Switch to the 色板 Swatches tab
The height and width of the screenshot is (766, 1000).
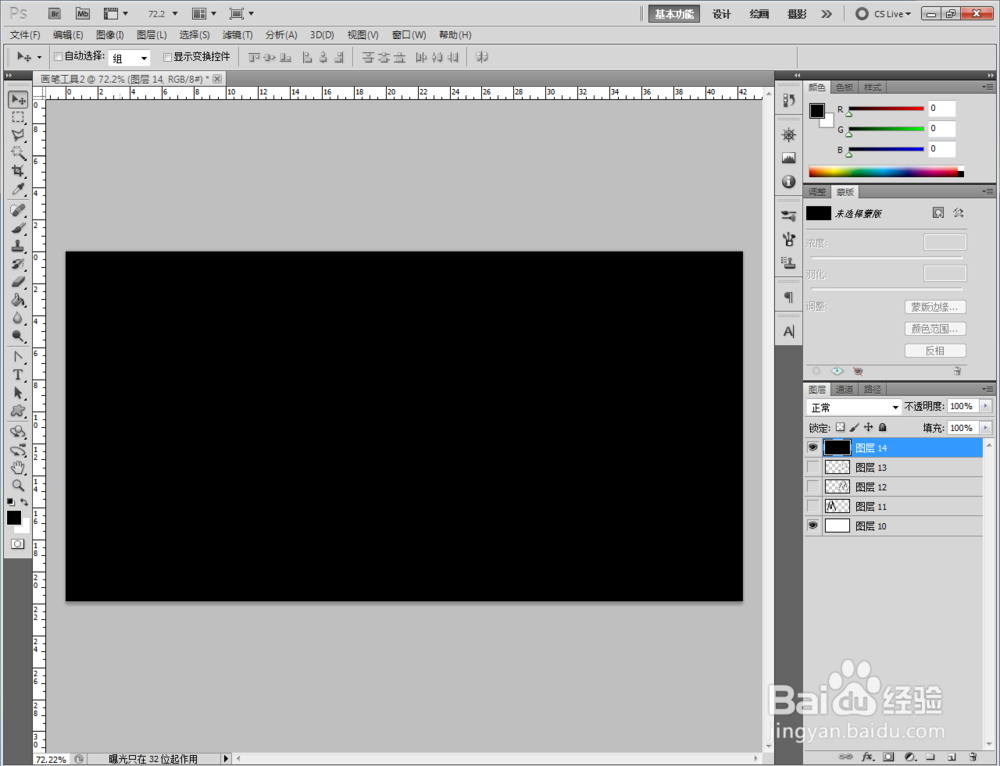pyautogui.click(x=844, y=87)
